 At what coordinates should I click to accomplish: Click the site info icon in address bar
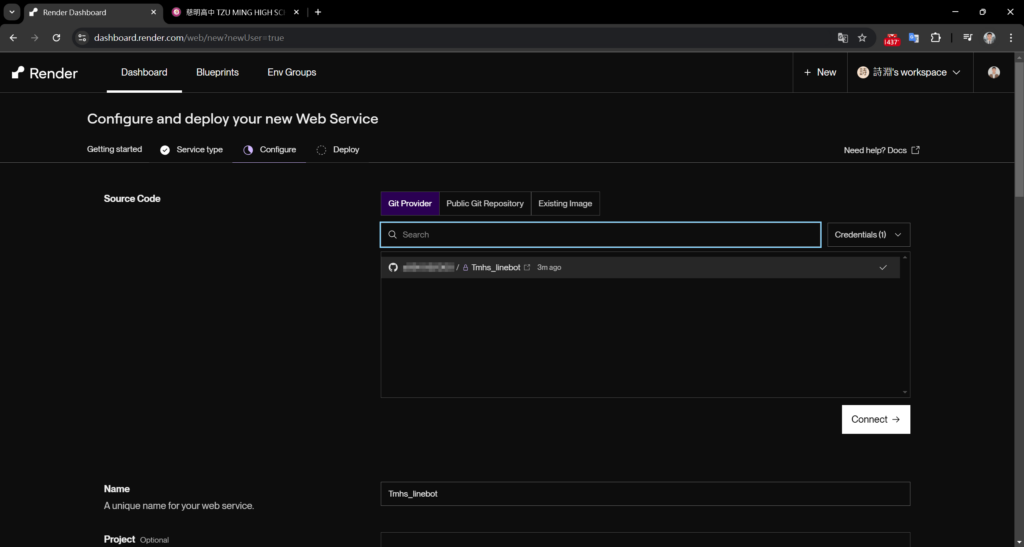[82, 38]
